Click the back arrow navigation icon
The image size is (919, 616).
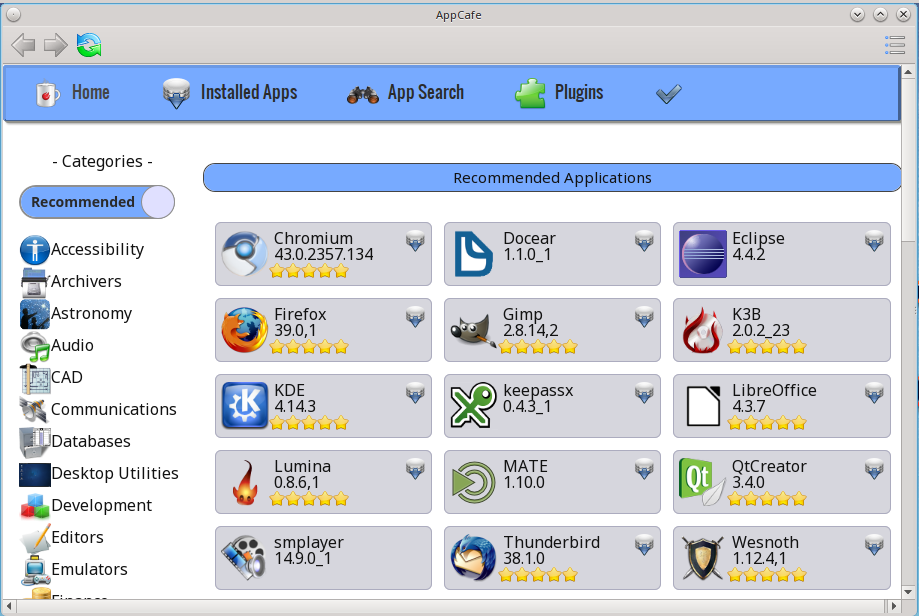(23, 45)
